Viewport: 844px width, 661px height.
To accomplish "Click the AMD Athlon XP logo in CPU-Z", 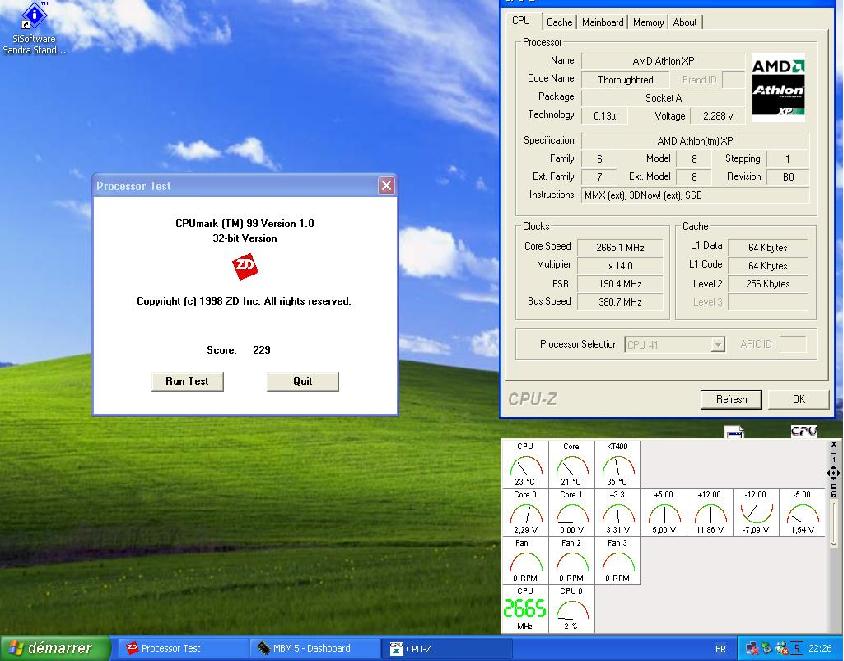I will pyautogui.click(x=778, y=86).
